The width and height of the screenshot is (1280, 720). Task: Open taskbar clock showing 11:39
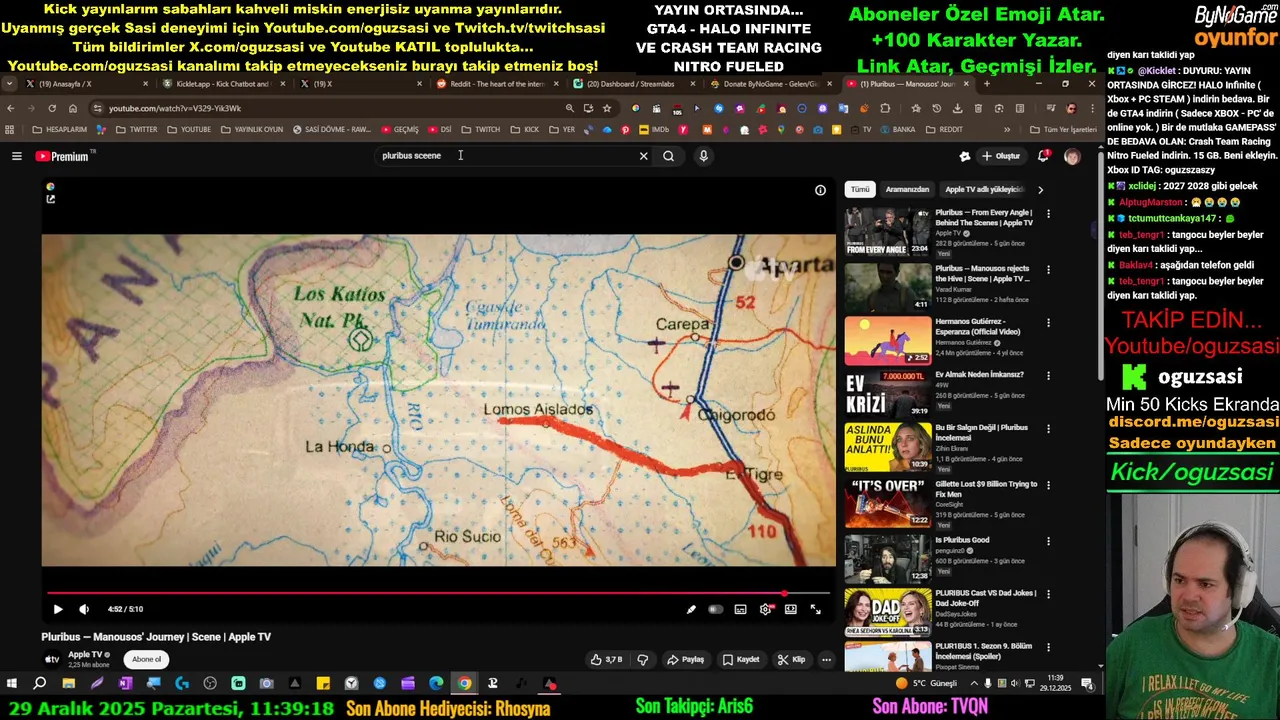(x=1056, y=684)
